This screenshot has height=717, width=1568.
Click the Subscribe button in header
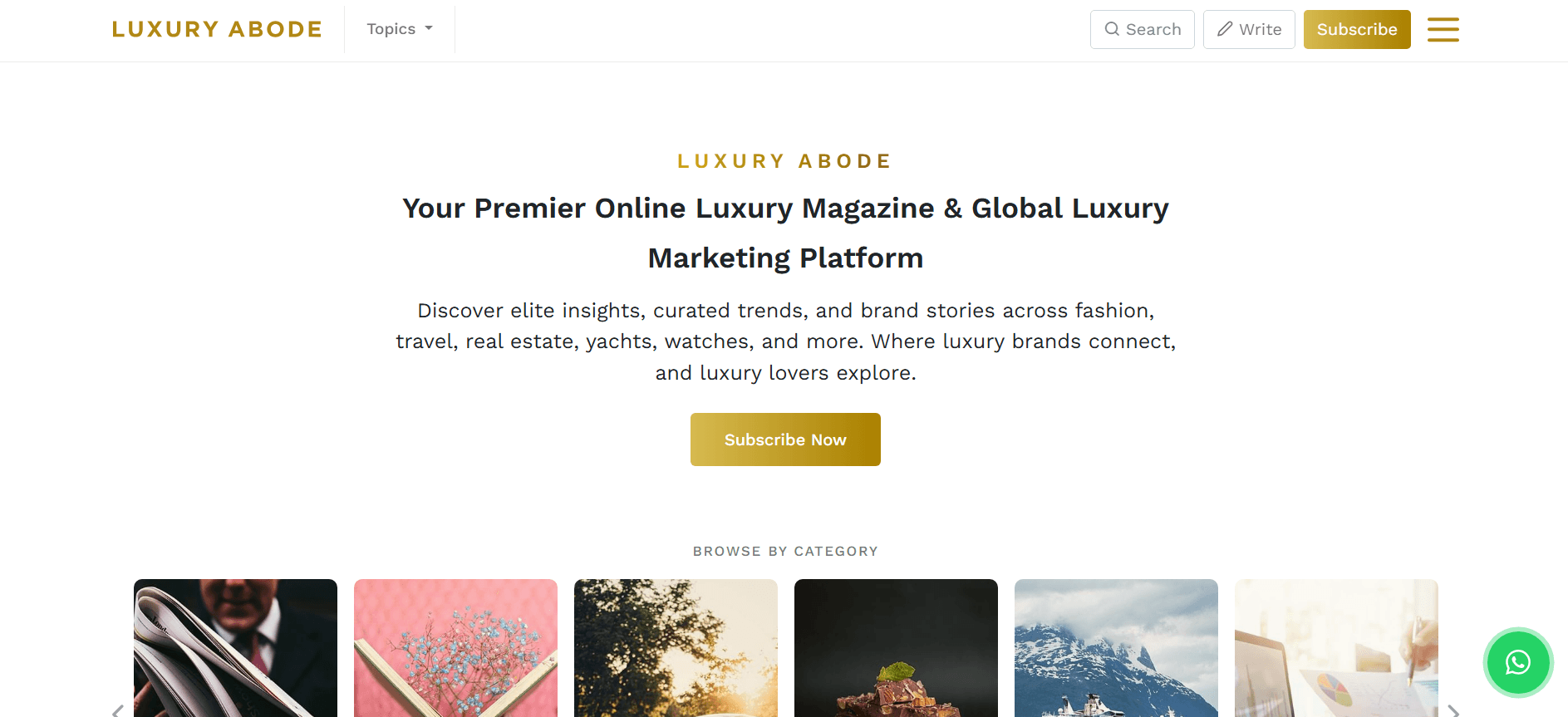[1357, 29]
